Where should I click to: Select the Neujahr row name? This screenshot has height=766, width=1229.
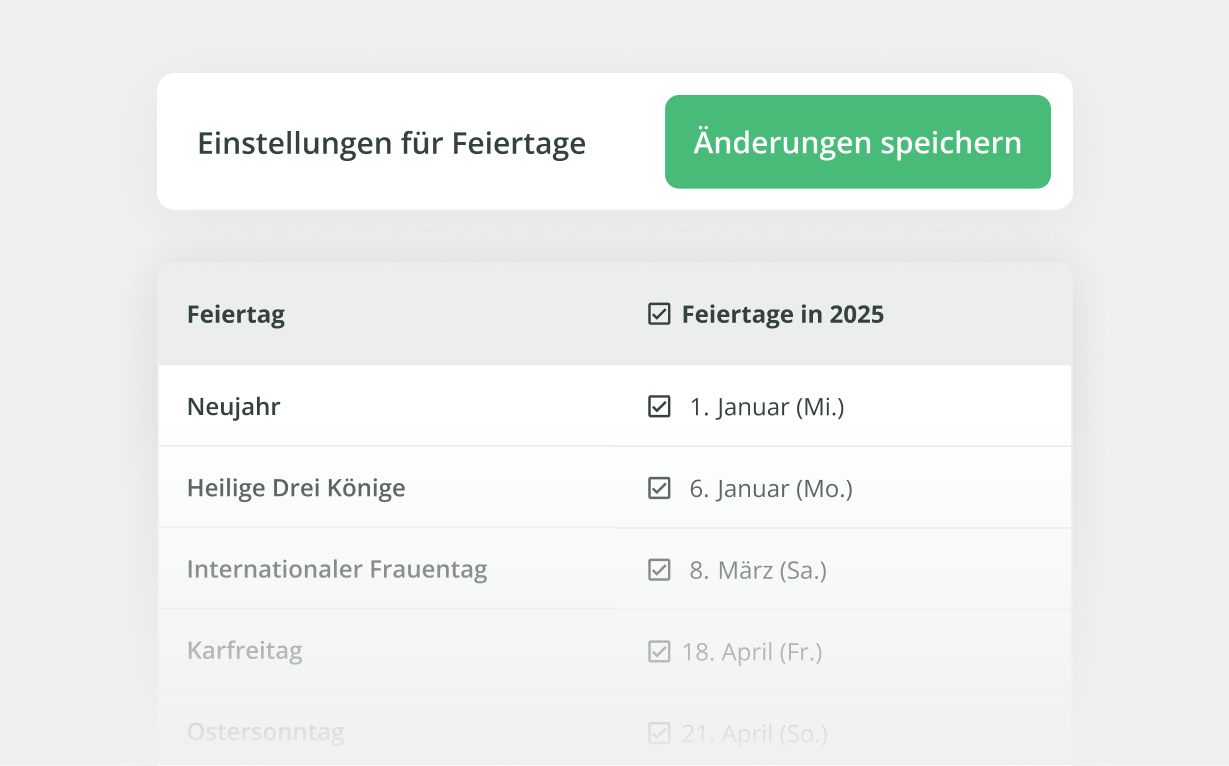(233, 407)
